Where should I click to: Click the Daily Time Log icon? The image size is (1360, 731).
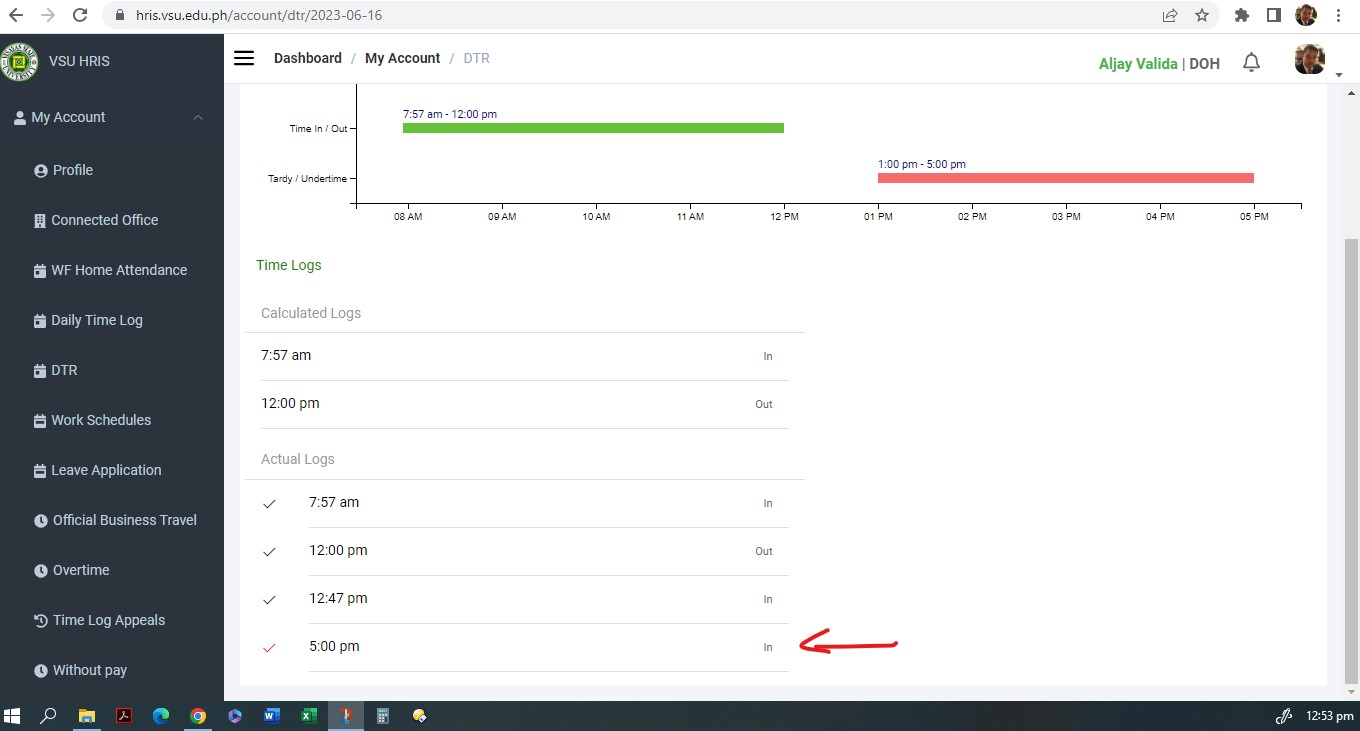40,321
